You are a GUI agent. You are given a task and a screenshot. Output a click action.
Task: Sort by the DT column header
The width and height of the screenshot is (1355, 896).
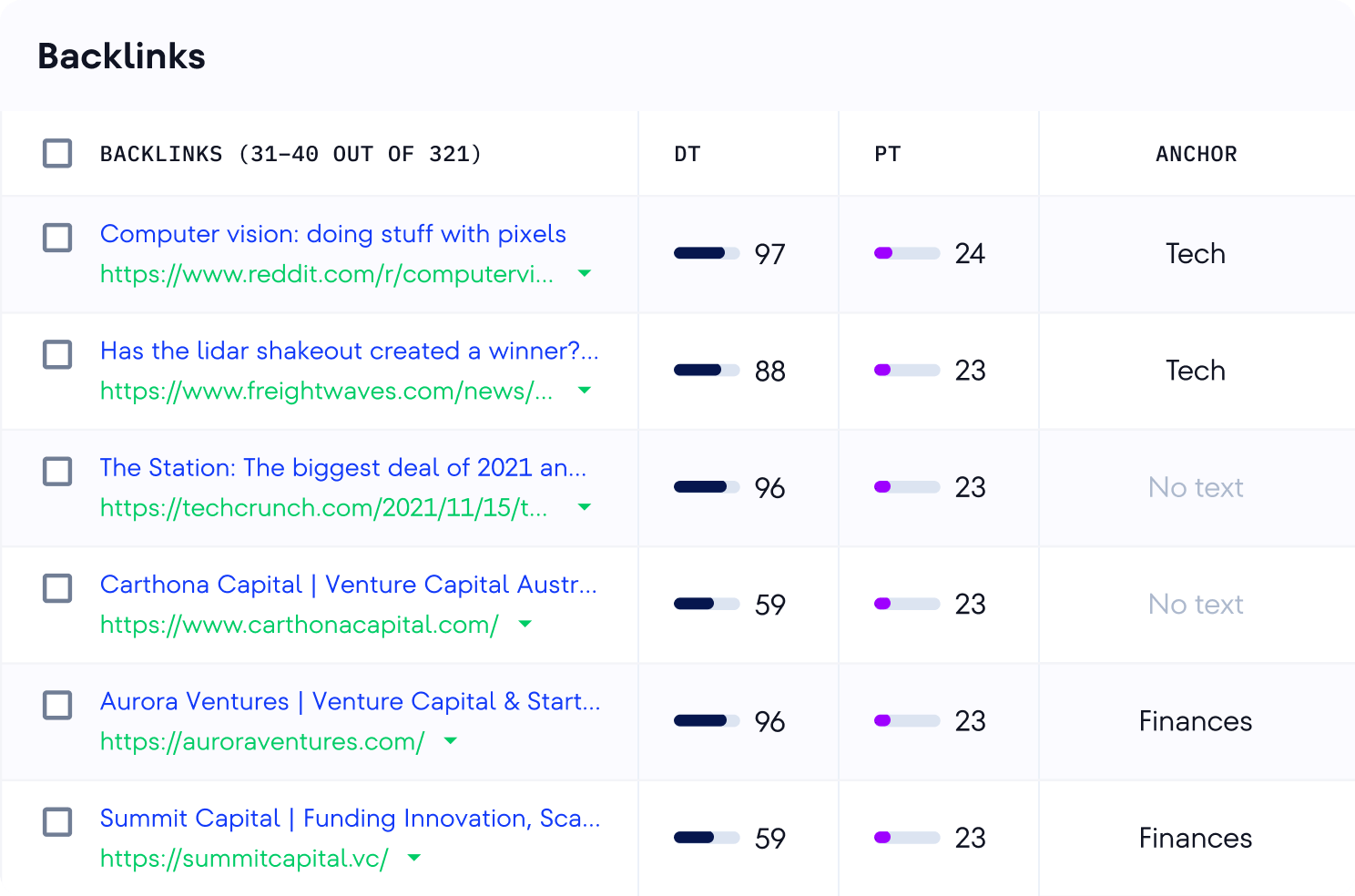pos(688,154)
